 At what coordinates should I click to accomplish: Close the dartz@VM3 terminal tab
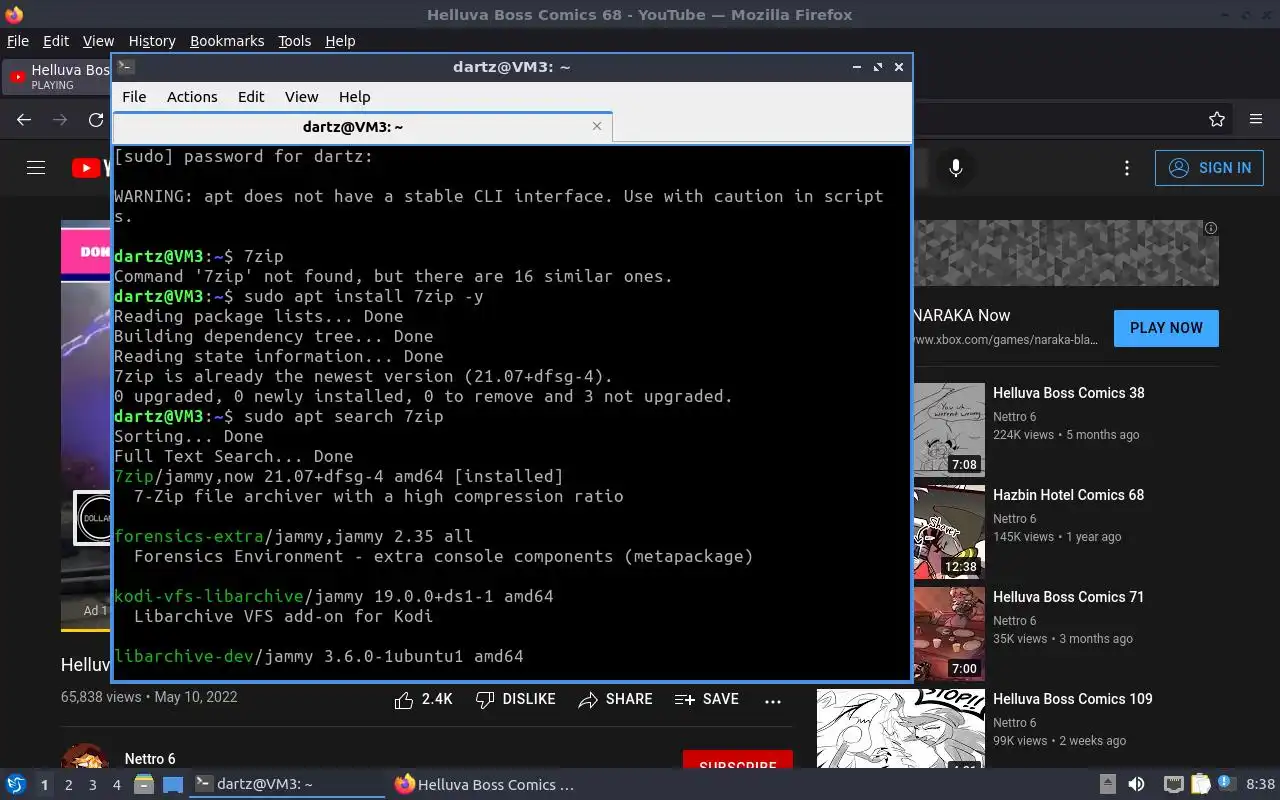tap(597, 126)
